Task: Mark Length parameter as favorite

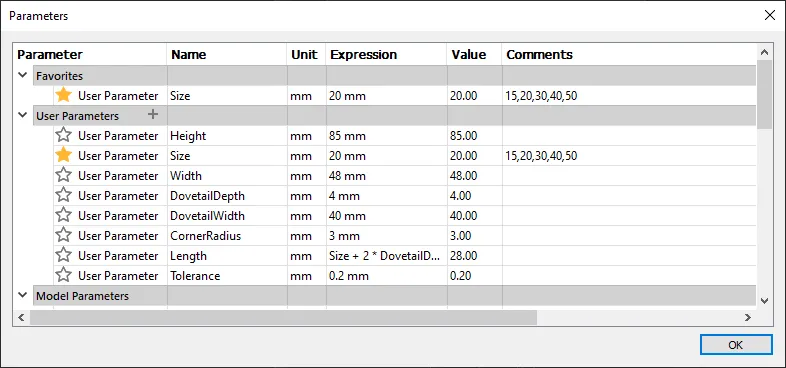Action: click(63, 256)
